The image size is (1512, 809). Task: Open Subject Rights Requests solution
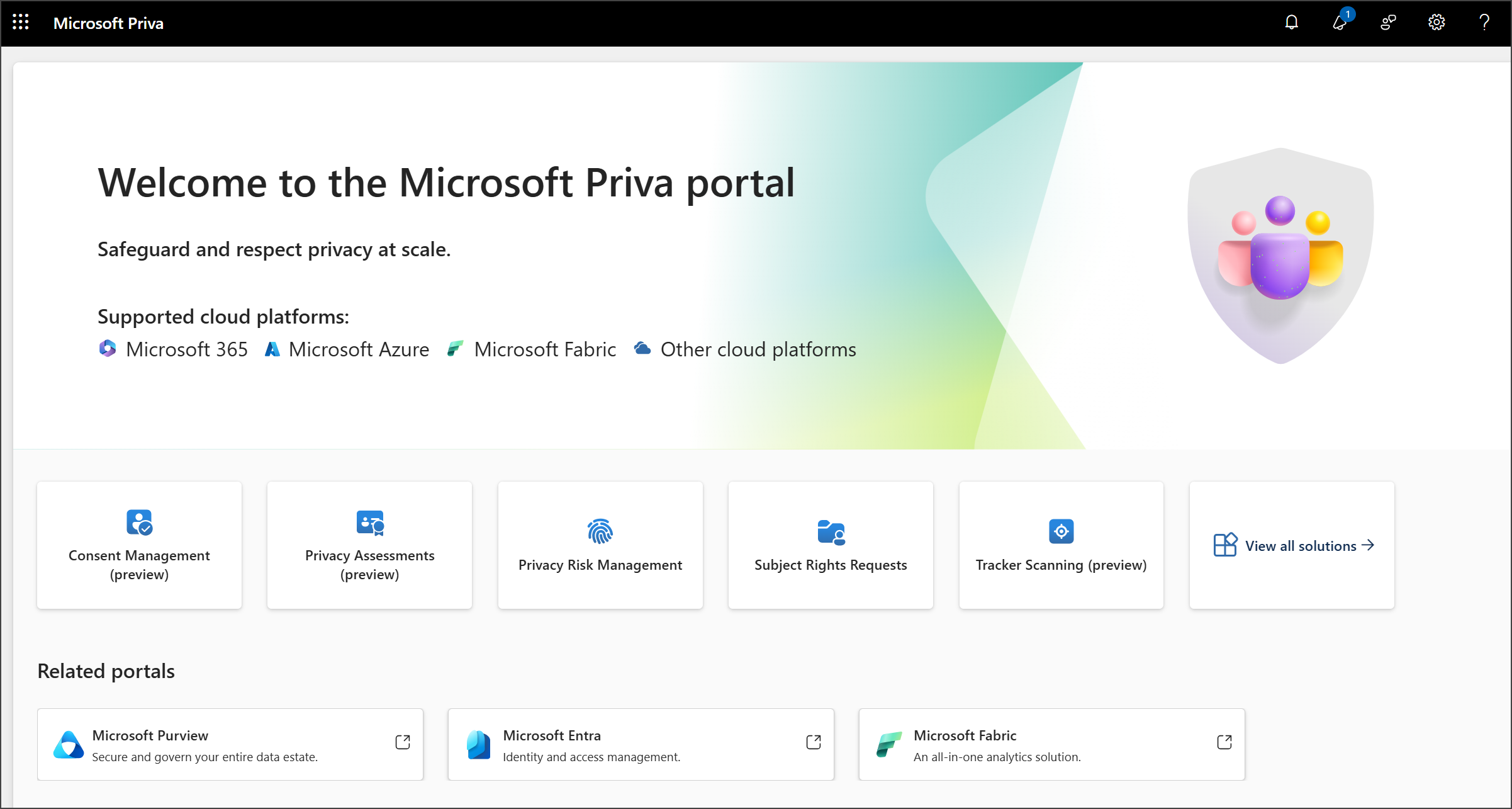831,545
